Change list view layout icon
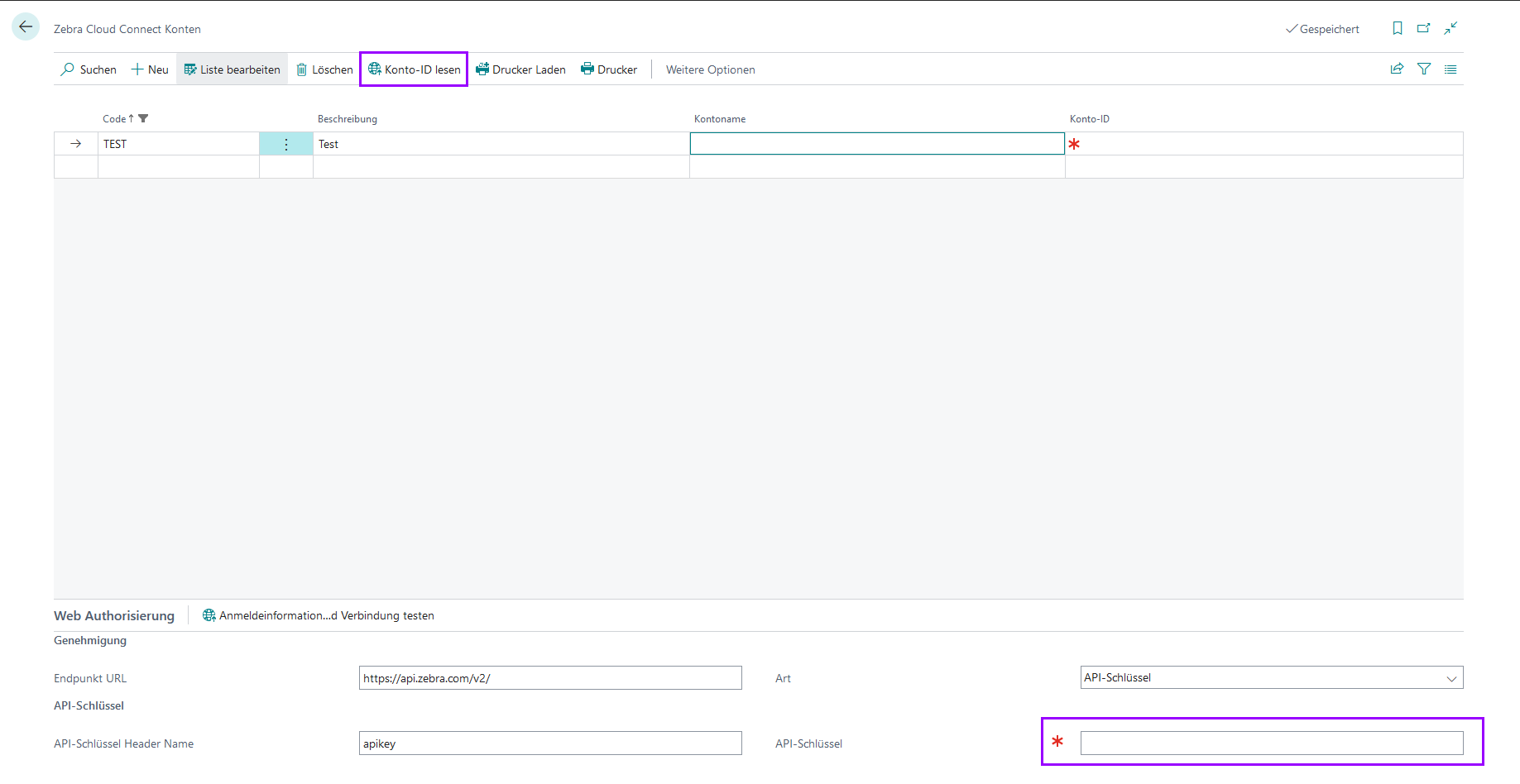 (x=1450, y=69)
